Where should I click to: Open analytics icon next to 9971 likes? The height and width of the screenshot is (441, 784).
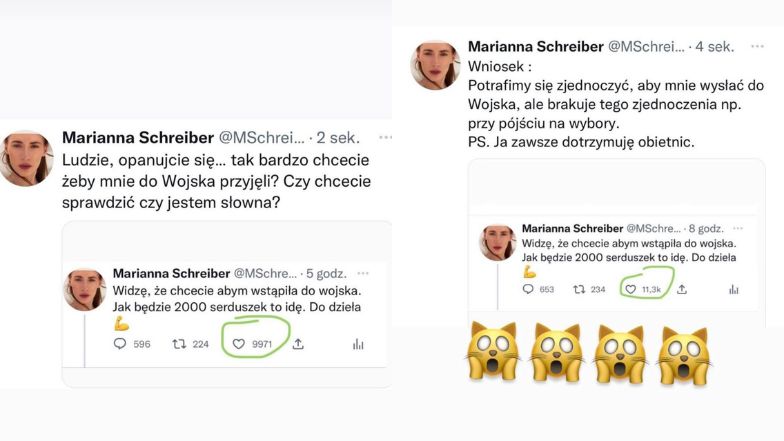(x=358, y=344)
